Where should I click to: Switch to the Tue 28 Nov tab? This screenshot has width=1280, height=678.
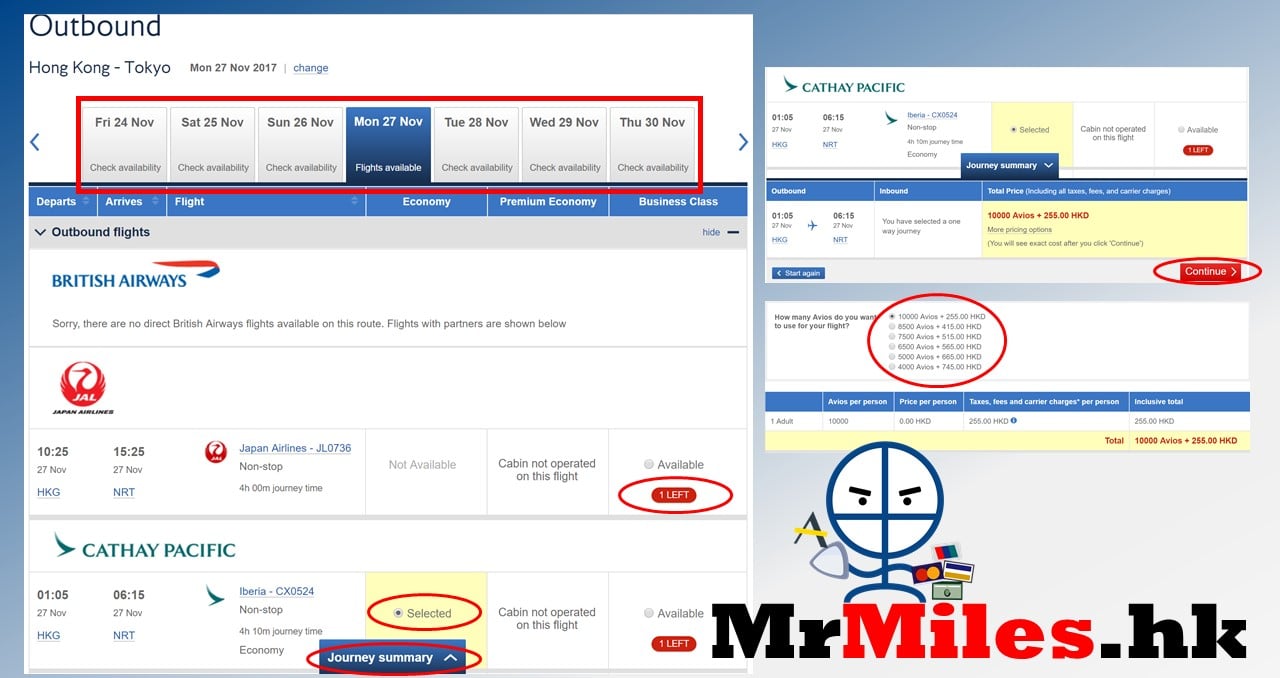point(476,144)
